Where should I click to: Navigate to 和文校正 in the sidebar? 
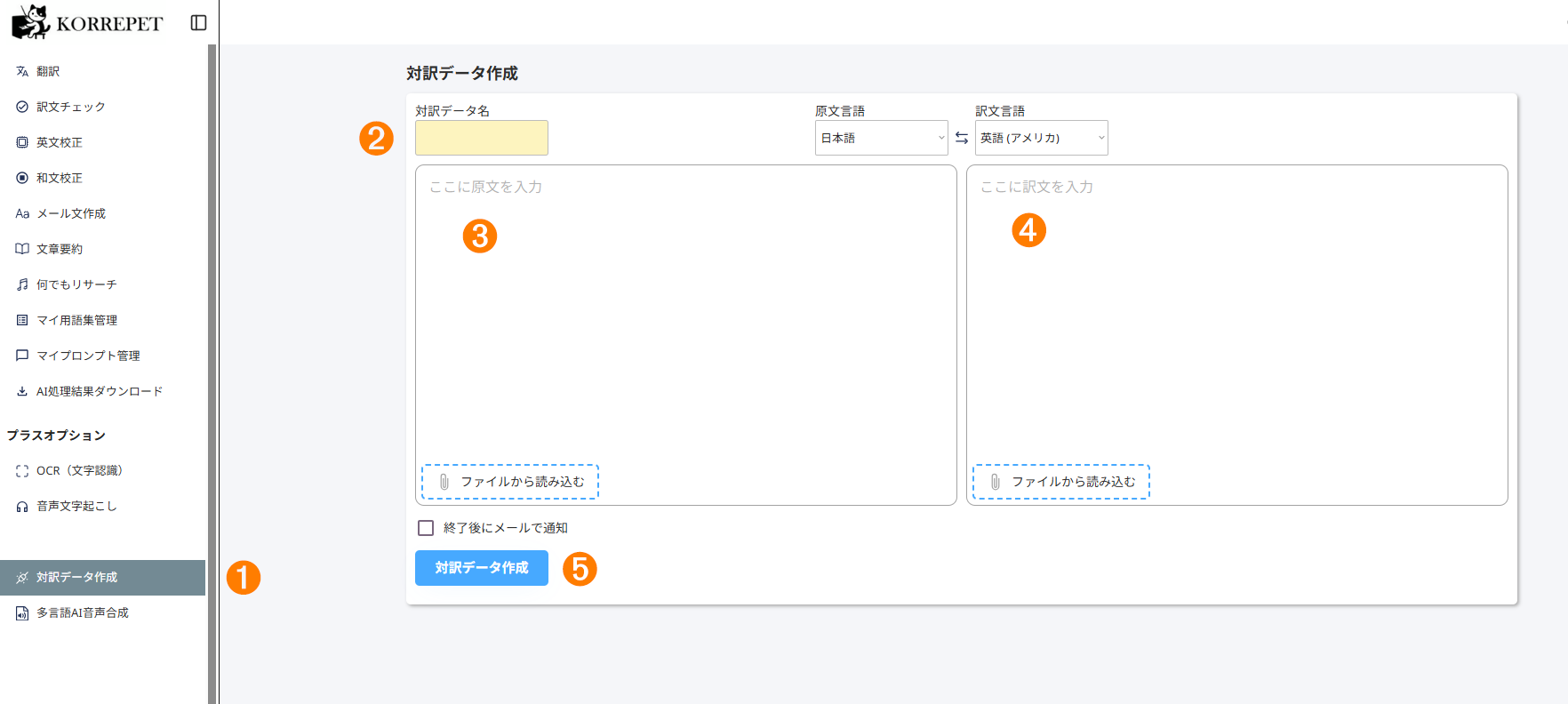103,178
